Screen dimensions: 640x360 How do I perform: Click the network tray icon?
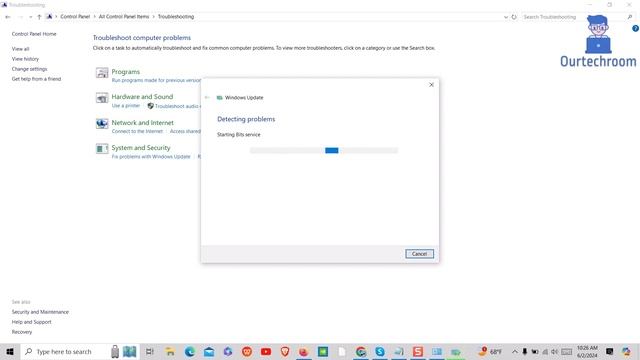545,351
